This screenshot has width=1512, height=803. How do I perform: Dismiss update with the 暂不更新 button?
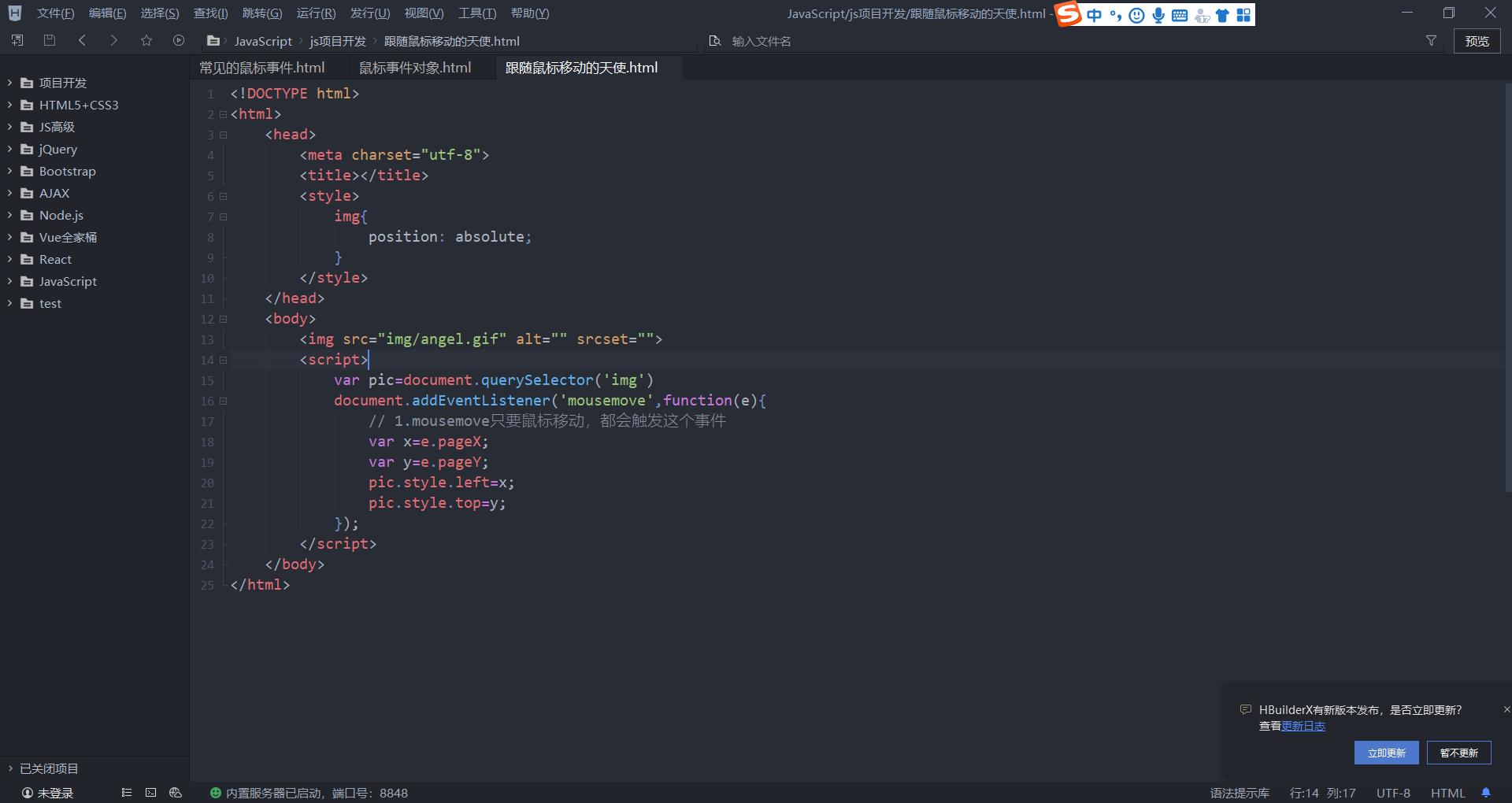(1458, 753)
